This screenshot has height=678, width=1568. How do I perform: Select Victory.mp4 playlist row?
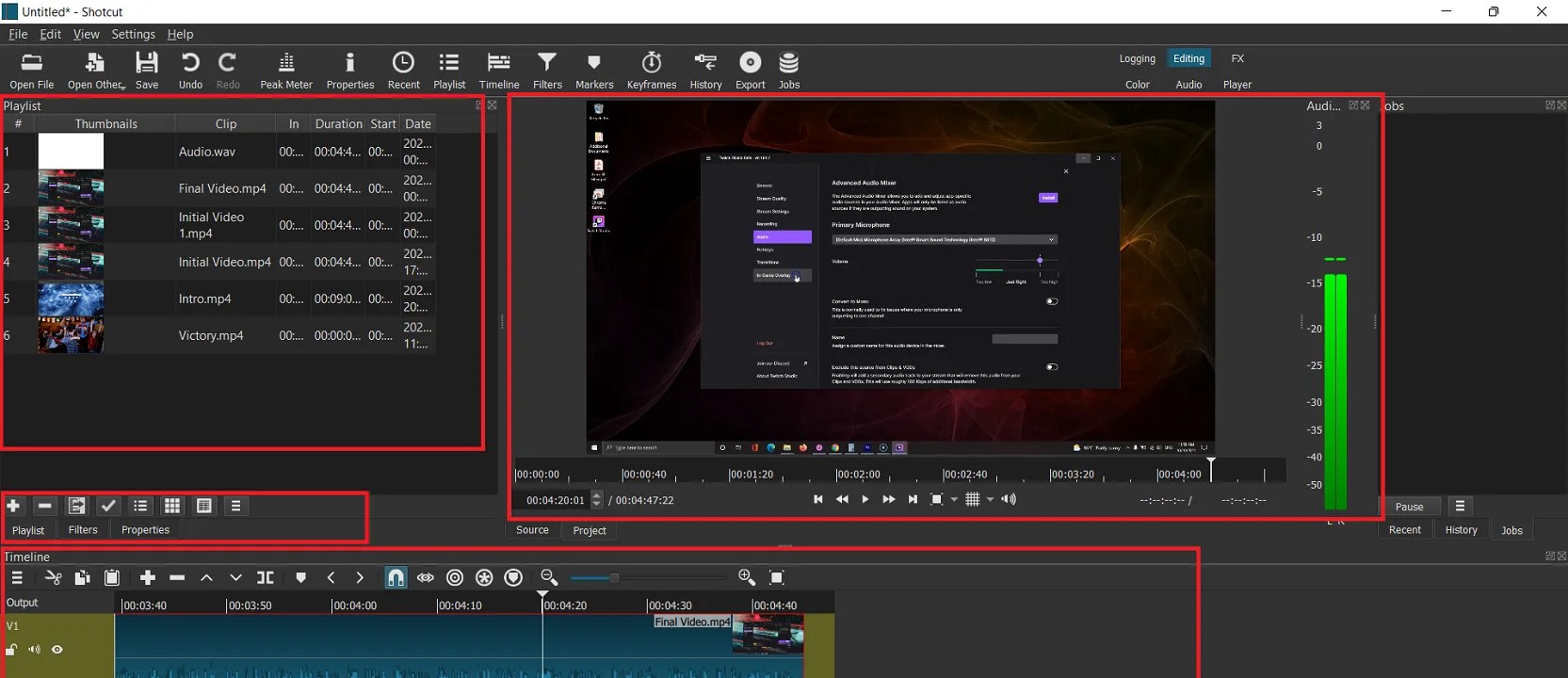point(218,335)
